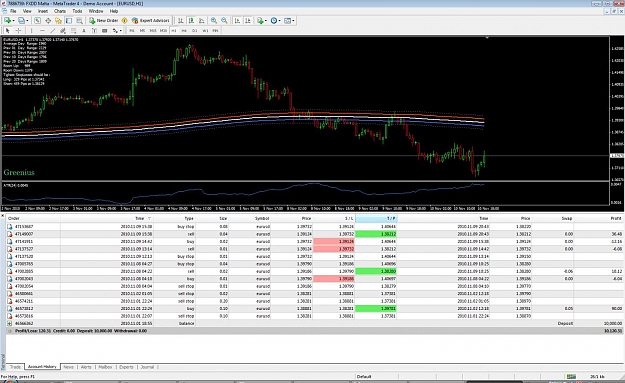This screenshot has height=383, width=625.
Task: Open the chart Templates icon
Action: (287, 20)
